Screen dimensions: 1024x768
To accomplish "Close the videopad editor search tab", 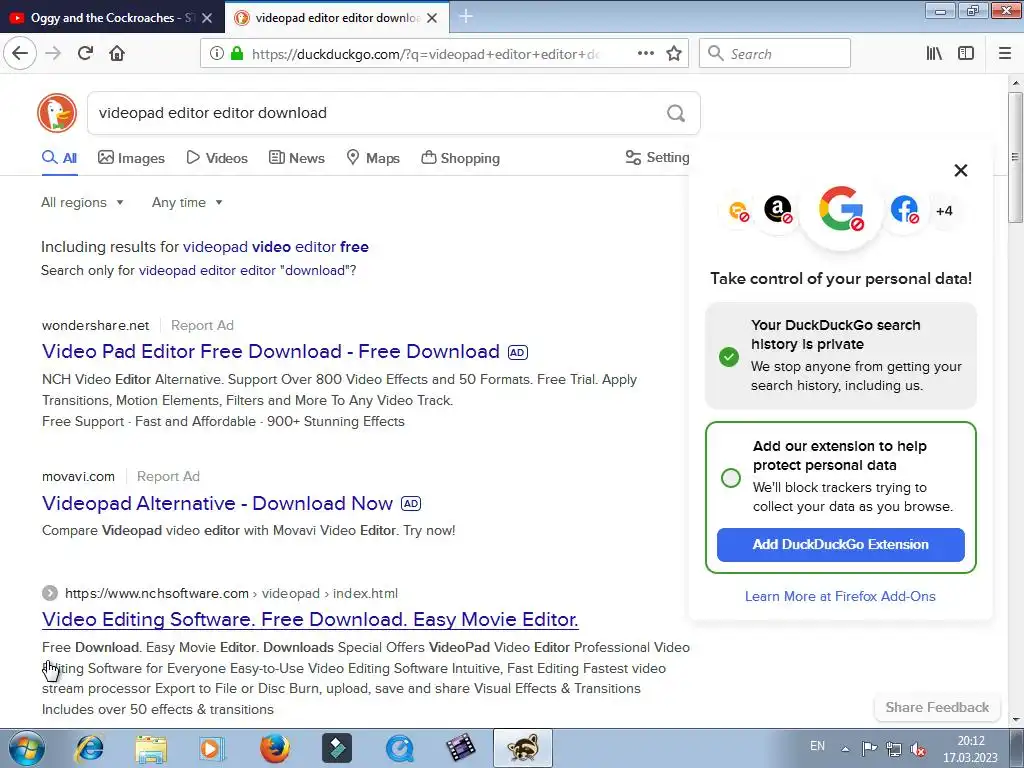I will click(432, 18).
